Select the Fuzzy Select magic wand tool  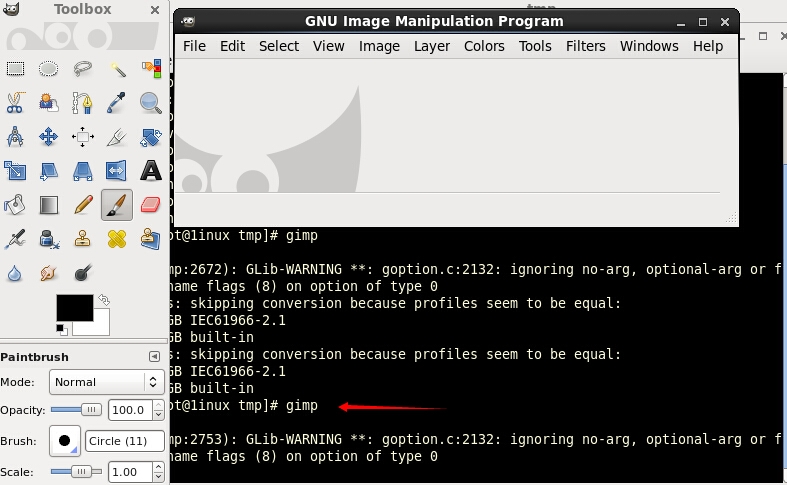click(x=117, y=68)
